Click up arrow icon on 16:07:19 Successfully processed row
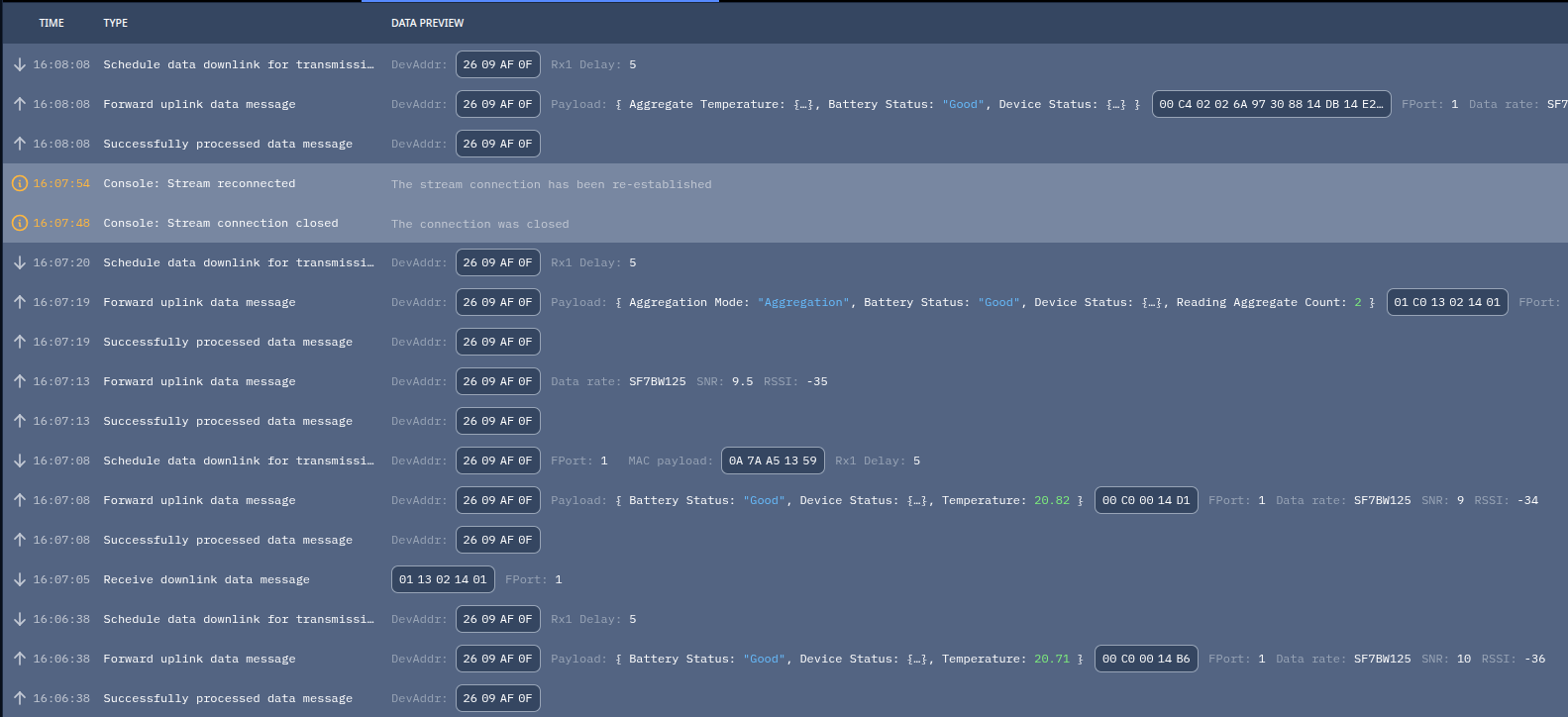The height and width of the screenshot is (717, 1568). point(19,342)
